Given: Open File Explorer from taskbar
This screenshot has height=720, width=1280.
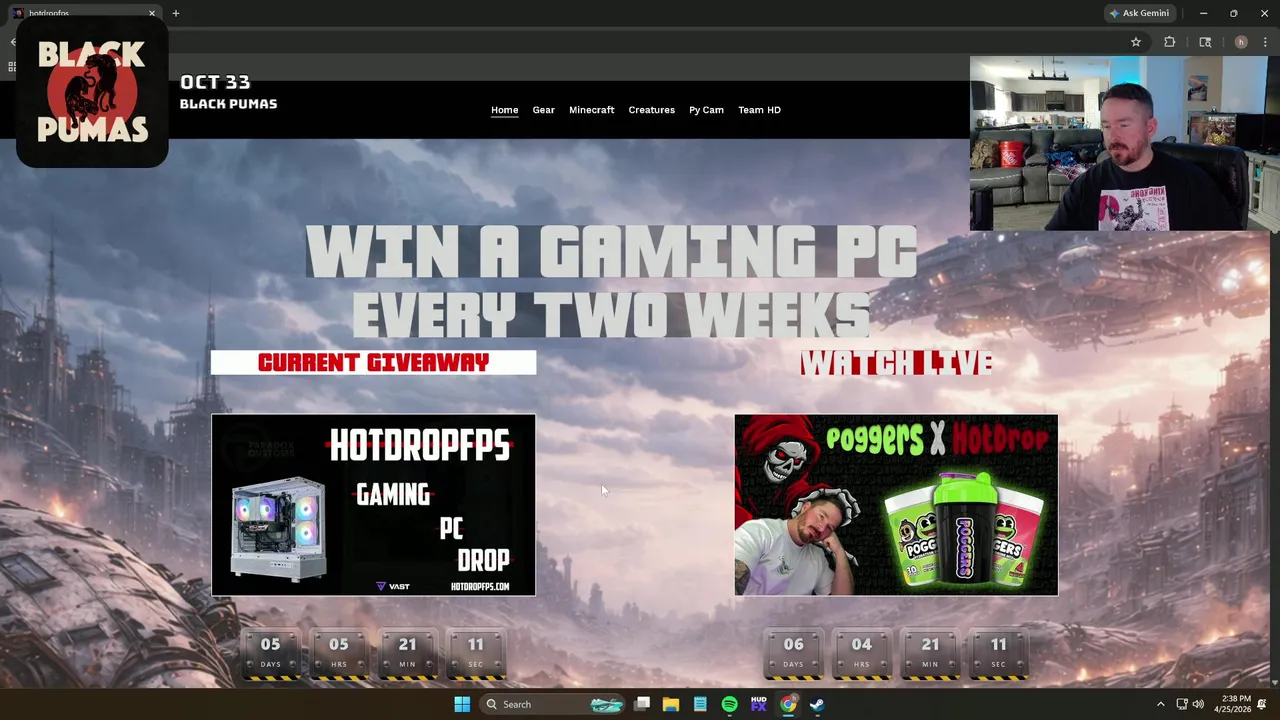Looking at the screenshot, I should click(x=671, y=704).
